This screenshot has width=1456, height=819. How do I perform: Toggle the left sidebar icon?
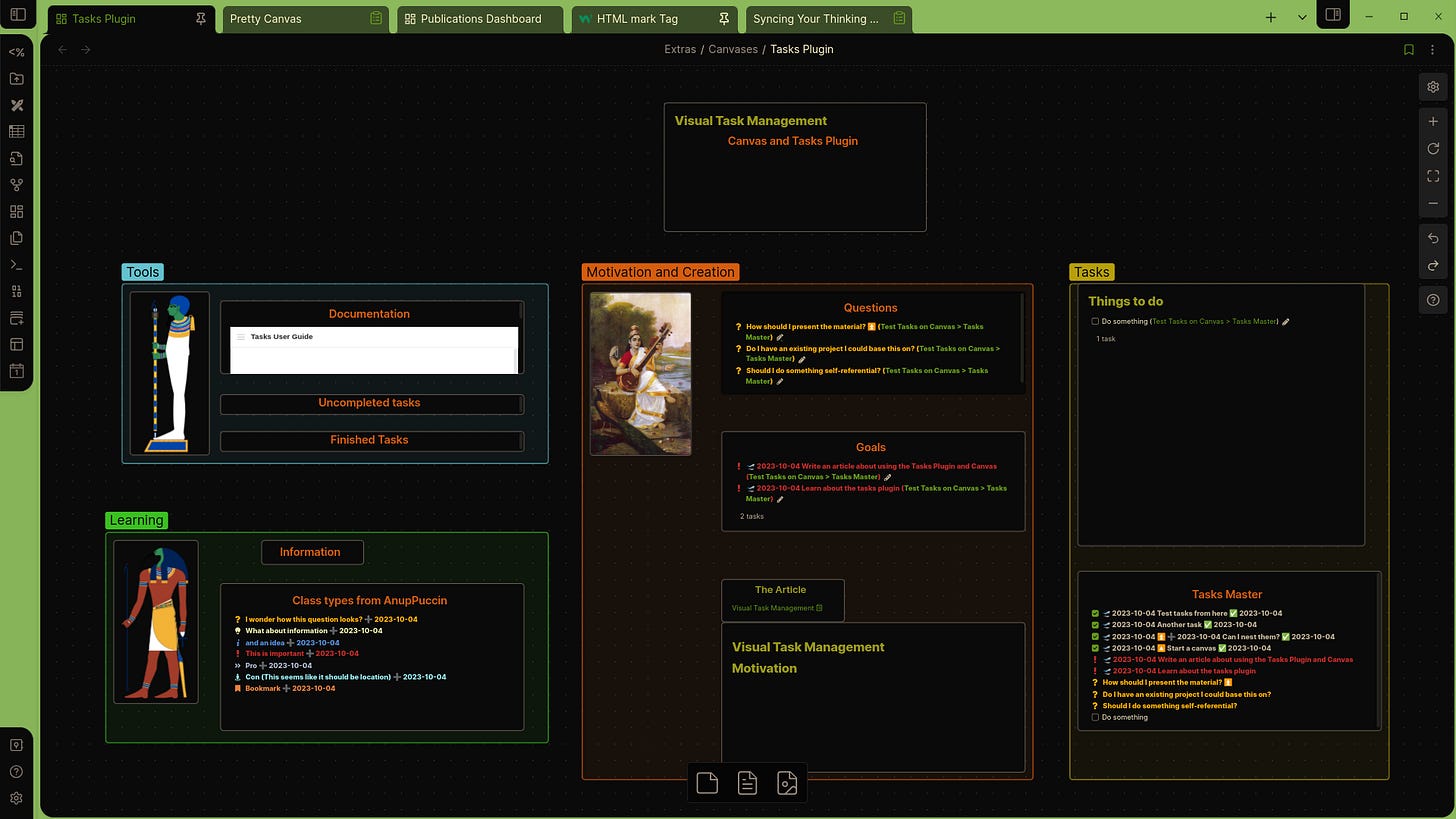coord(17,15)
